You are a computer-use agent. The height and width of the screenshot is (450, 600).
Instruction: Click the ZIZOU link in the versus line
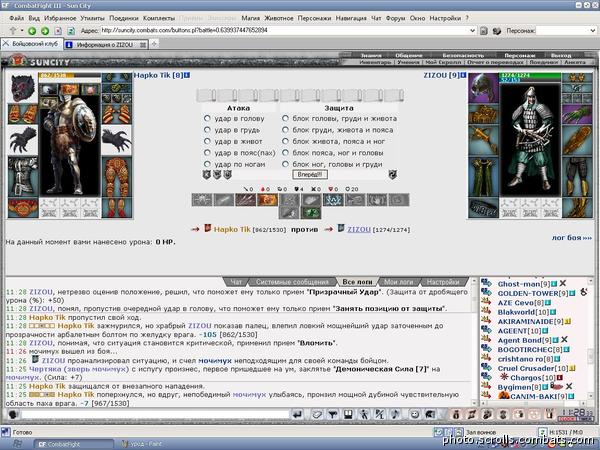coord(359,229)
